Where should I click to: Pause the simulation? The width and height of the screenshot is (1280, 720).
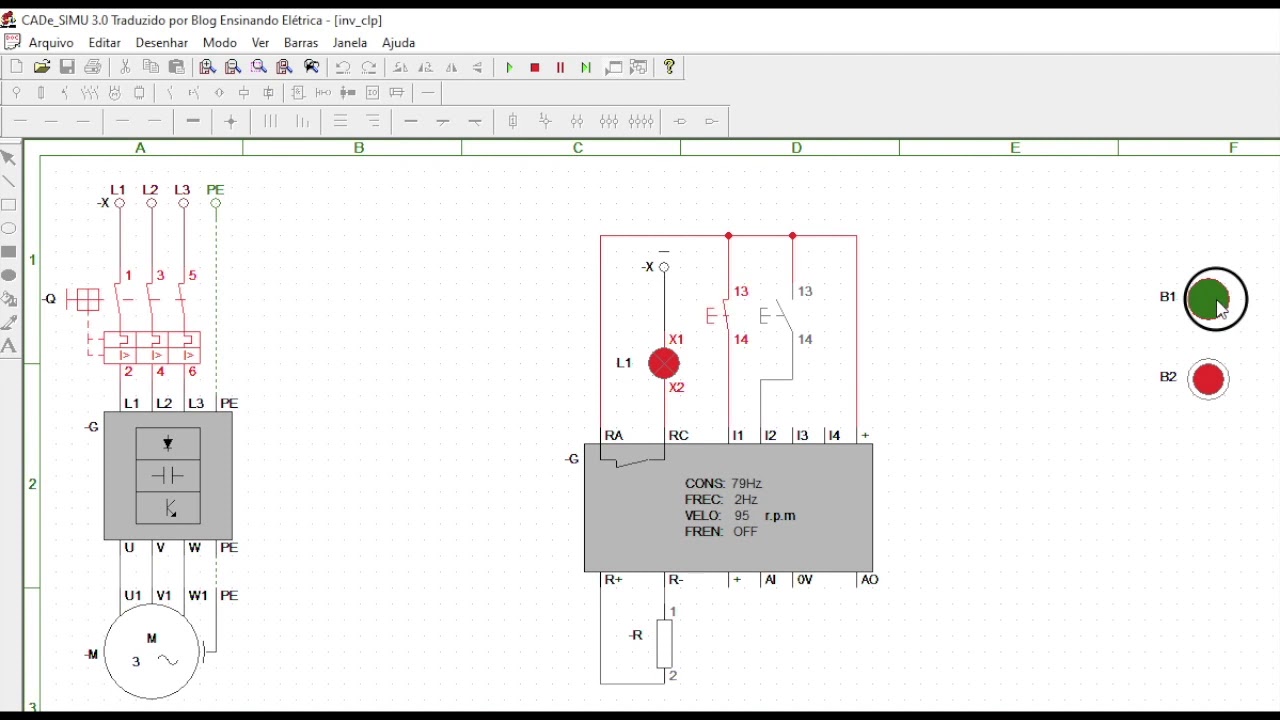click(x=561, y=68)
